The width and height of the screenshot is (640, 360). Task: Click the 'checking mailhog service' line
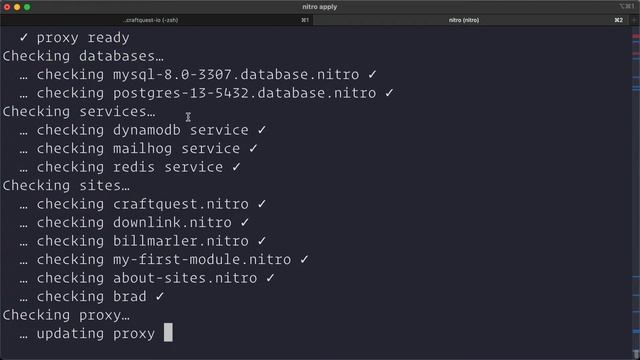pos(138,149)
